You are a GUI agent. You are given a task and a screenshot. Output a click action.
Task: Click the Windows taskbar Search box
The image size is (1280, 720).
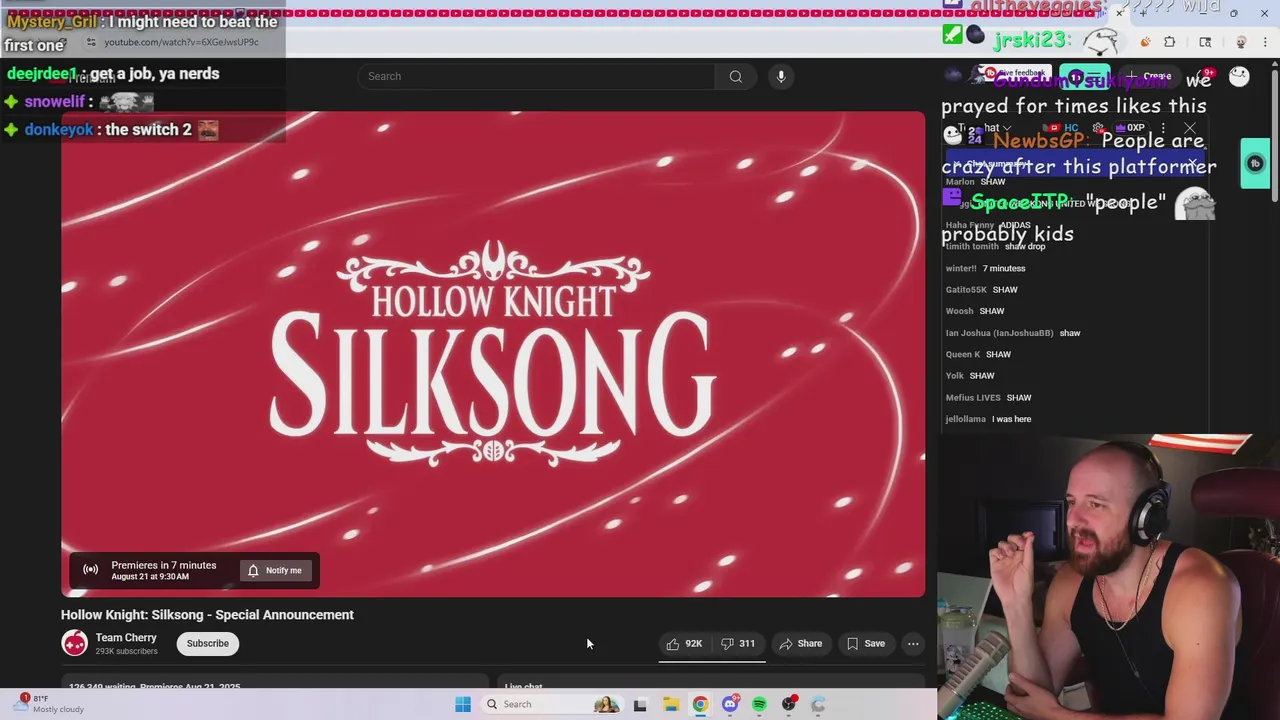coord(550,704)
